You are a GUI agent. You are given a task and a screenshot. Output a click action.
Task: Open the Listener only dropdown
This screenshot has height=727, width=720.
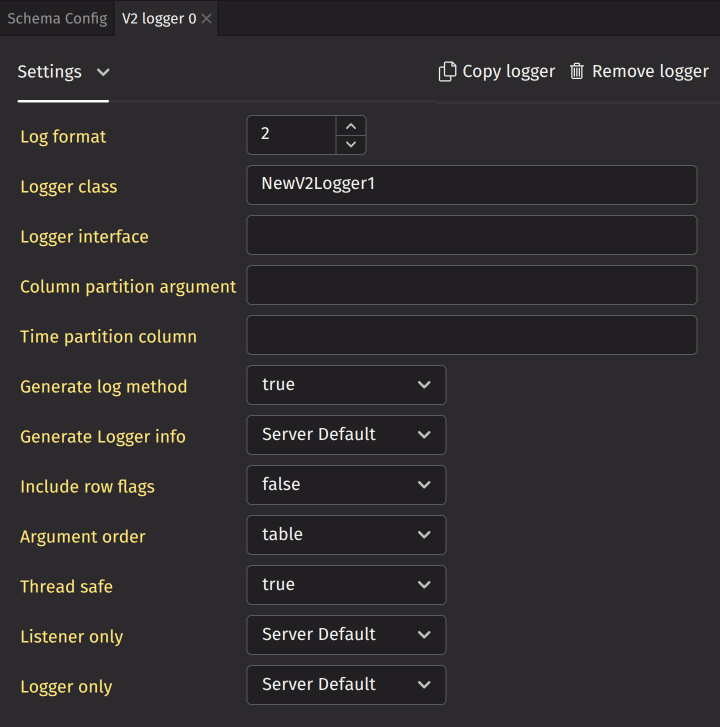(346, 635)
